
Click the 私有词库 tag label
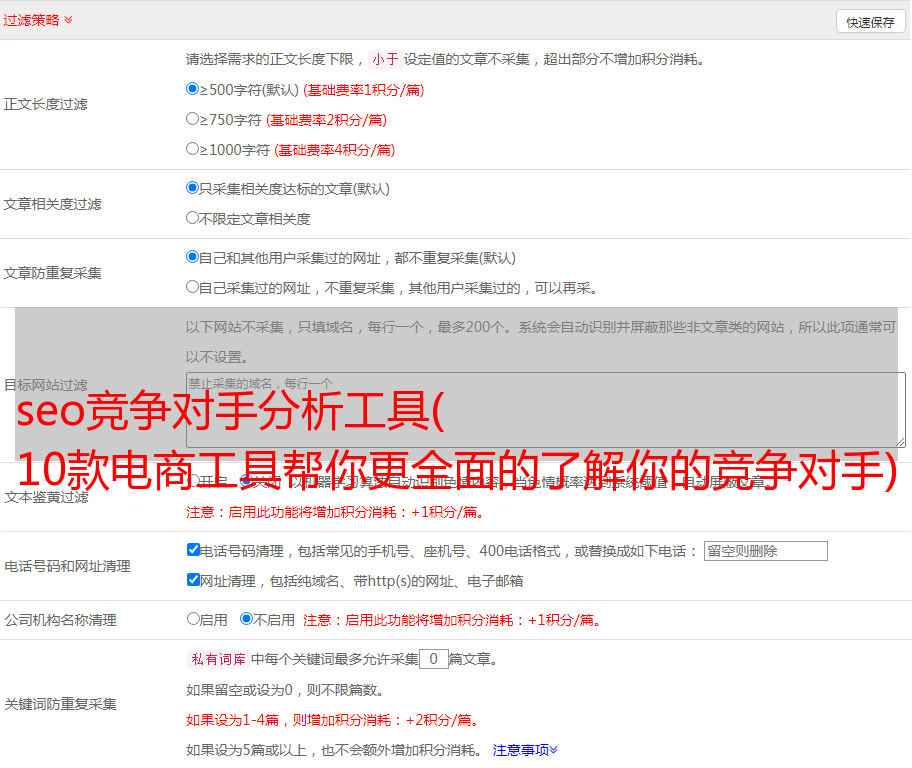[x=216, y=659]
